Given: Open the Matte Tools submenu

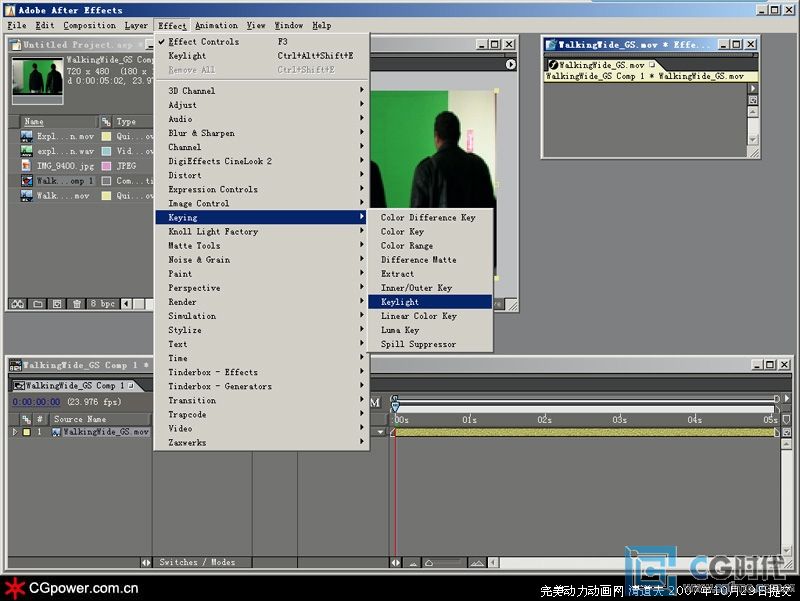Looking at the screenshot, I should [262, 245].
